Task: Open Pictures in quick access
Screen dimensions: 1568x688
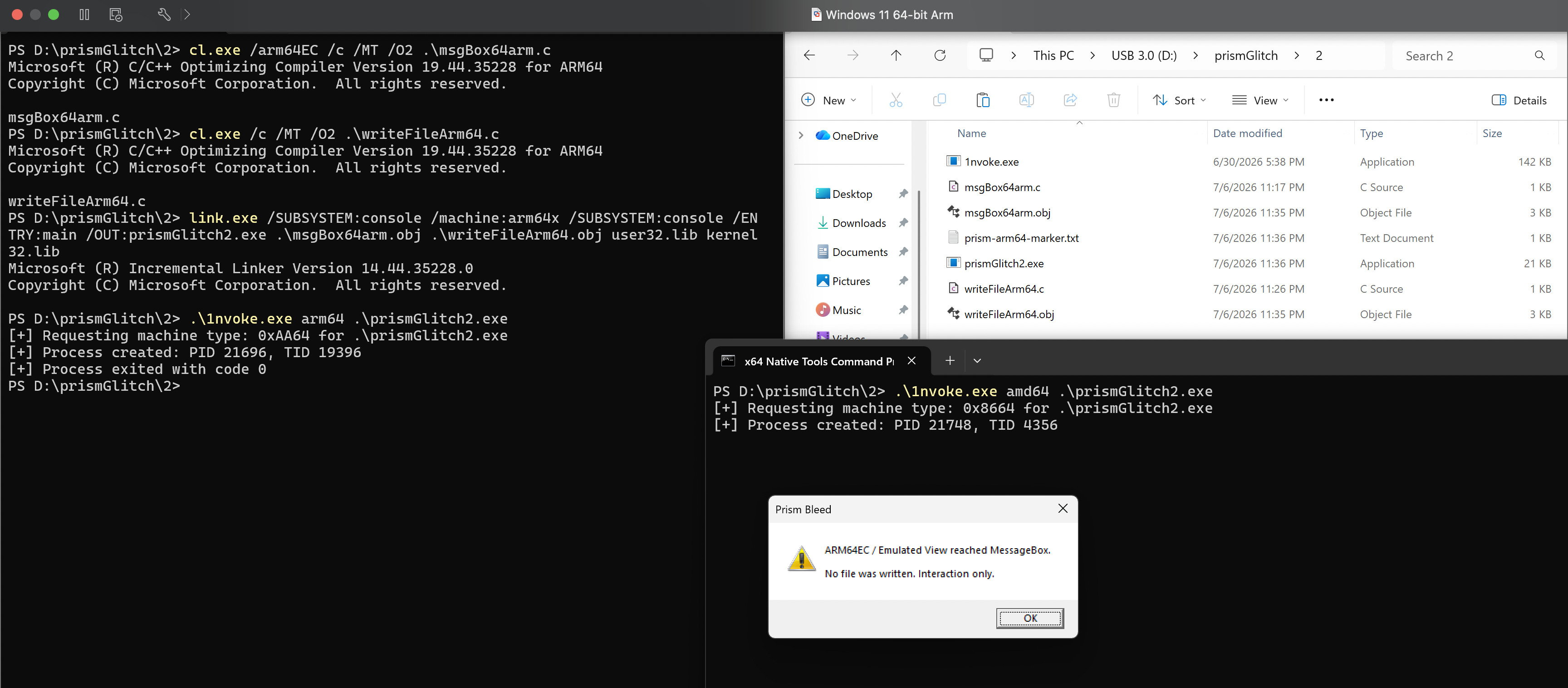Action: click(843, 281)
